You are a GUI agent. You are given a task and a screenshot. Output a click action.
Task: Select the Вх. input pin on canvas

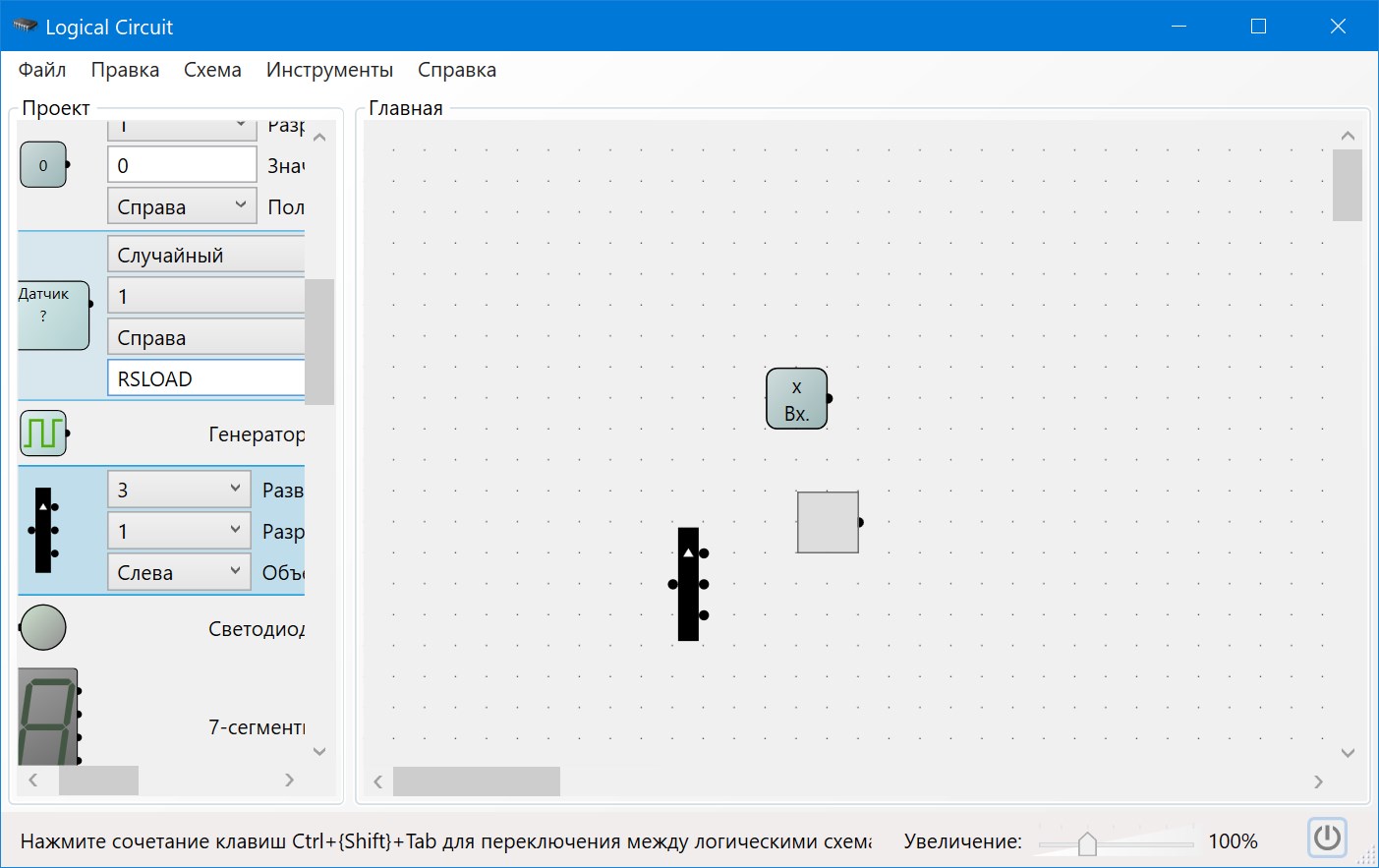click(x=796, y=398)
